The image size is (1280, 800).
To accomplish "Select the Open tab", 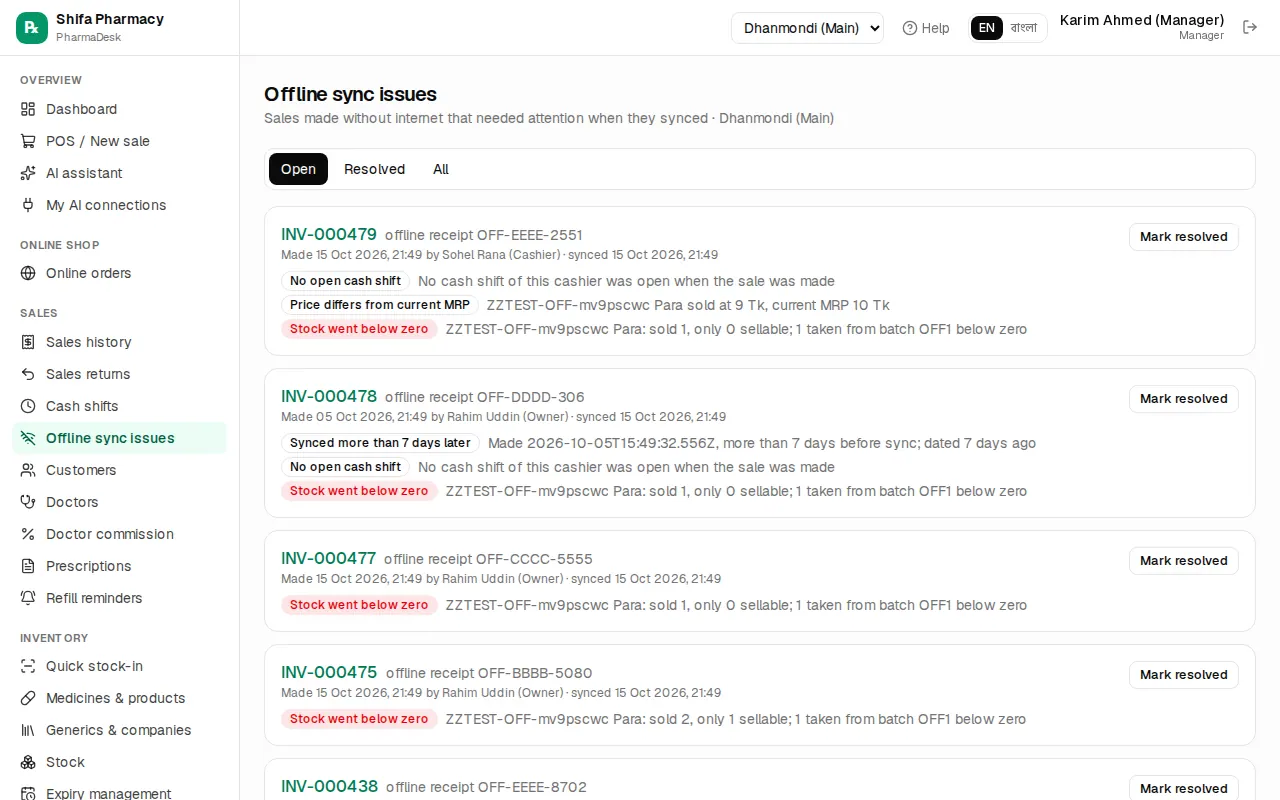I will pyautogui.click(x=298, y=169).
